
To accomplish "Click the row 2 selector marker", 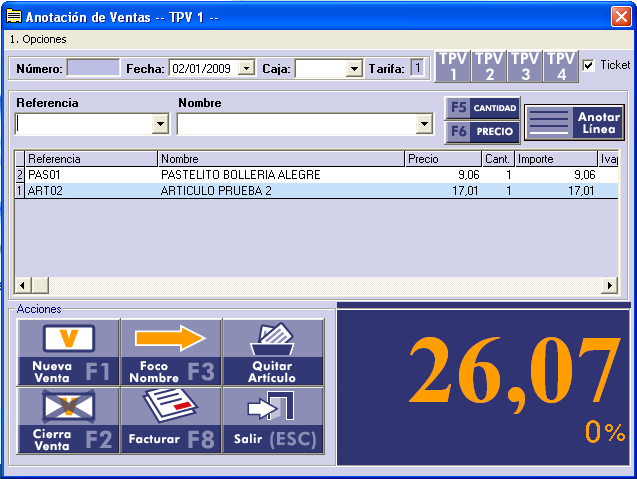I will click(x=20, y=175).
